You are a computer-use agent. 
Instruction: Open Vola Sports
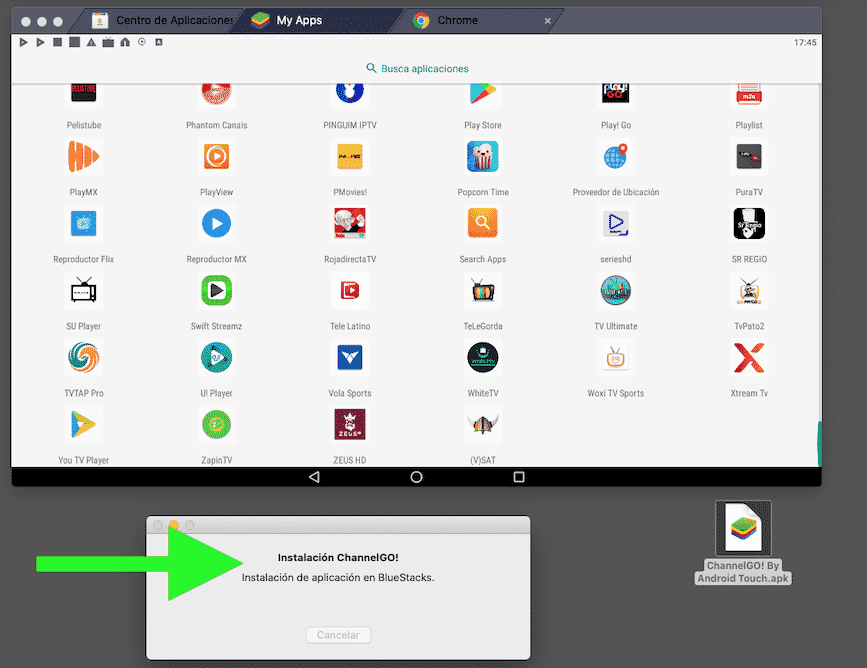349,357
